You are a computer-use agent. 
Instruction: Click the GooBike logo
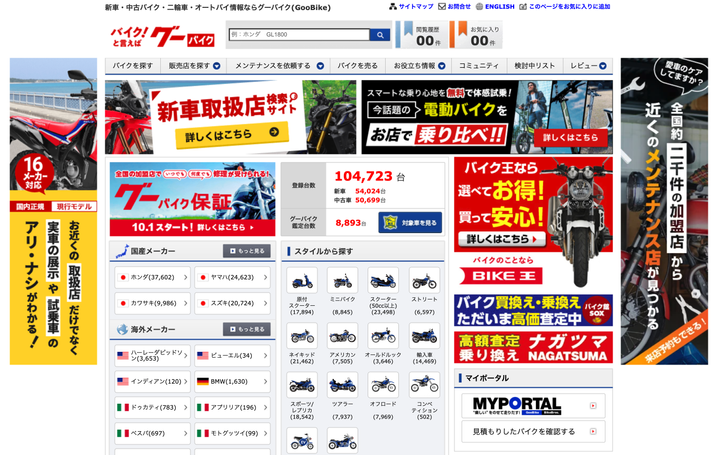pyautogui.click(x=163, y=36)
